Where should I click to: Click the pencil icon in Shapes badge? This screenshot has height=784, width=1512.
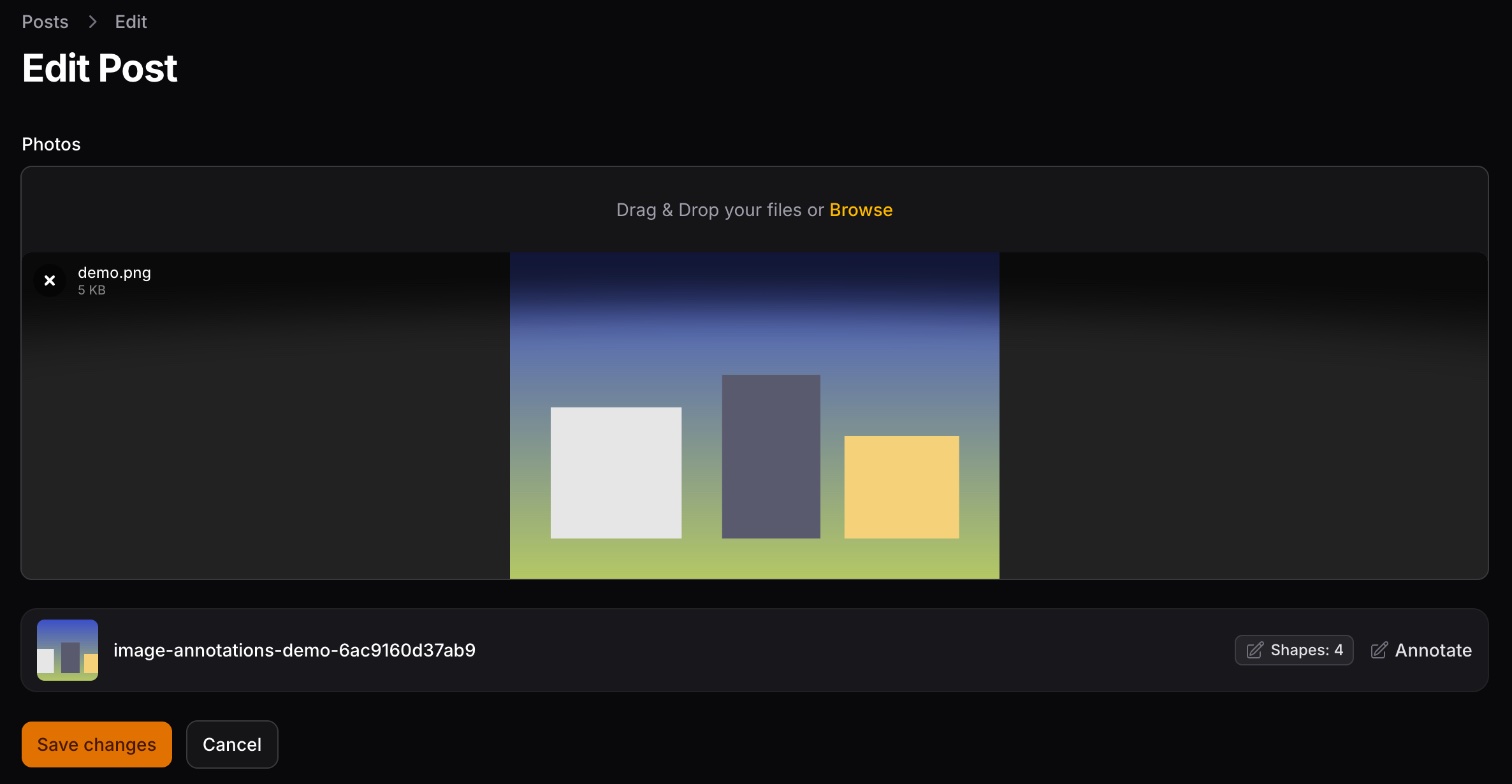(x=1254, y=651)
